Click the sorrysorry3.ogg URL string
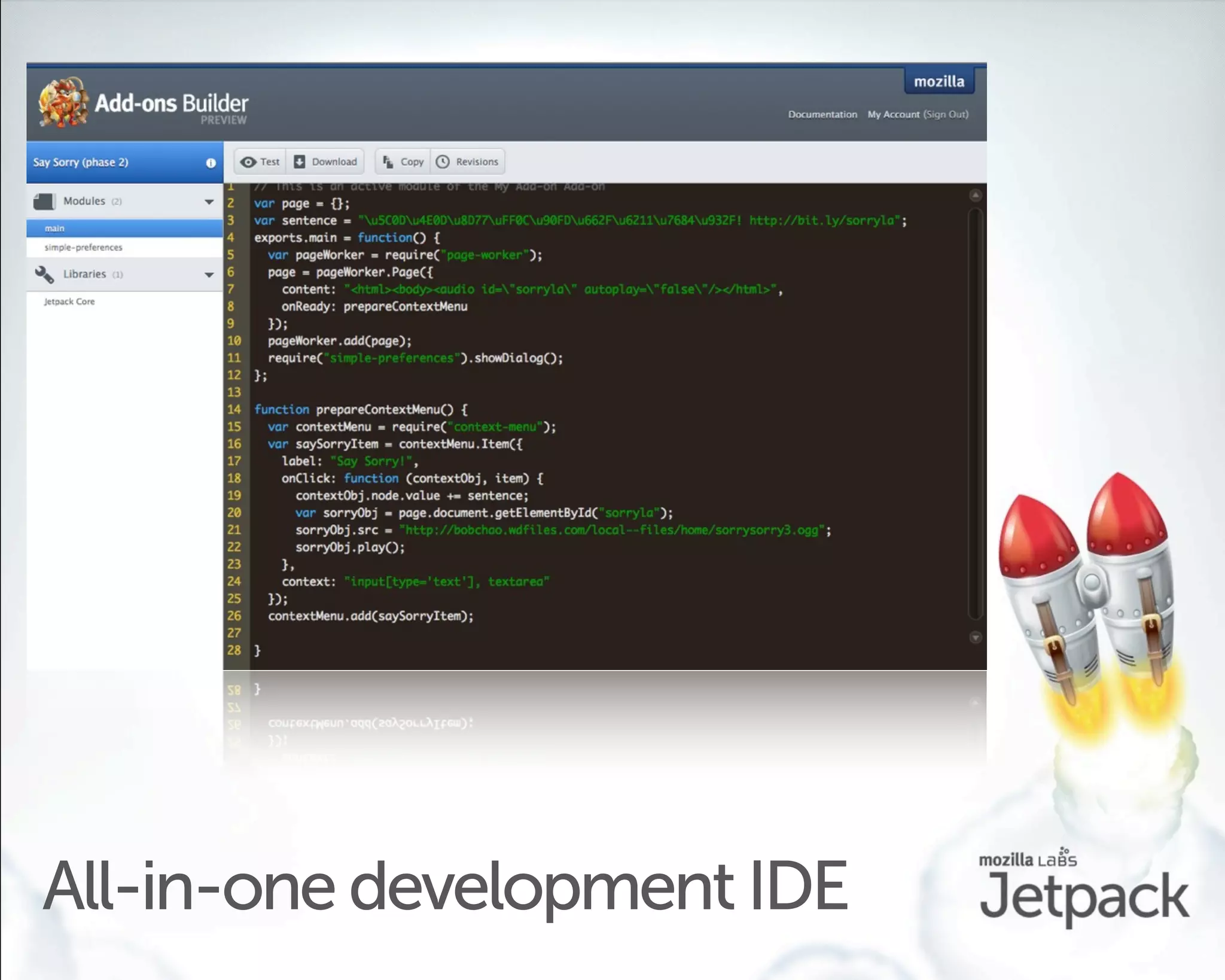1225x980 pixels. tap(611, 530)
